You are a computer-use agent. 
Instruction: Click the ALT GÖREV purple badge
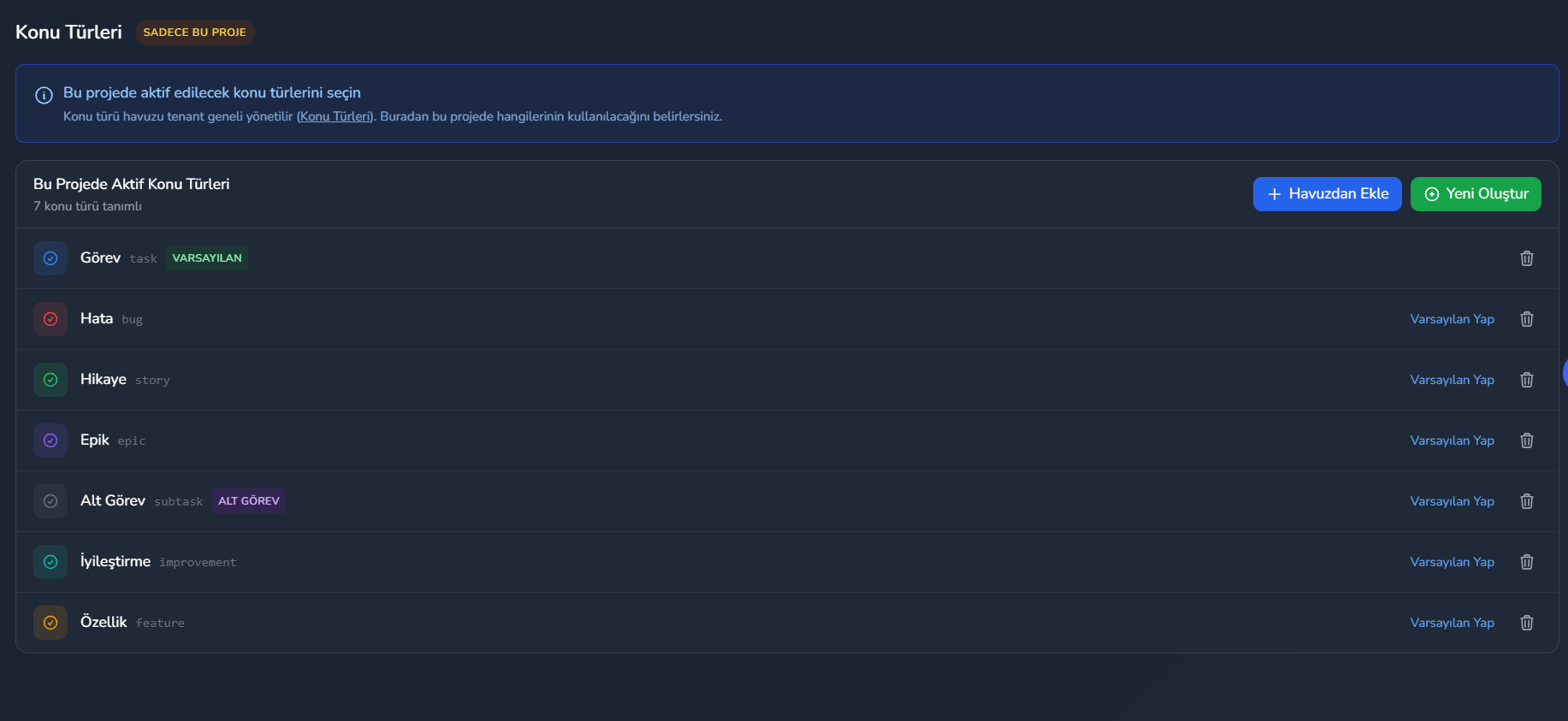pyautogui.click(x=249, y=501)
